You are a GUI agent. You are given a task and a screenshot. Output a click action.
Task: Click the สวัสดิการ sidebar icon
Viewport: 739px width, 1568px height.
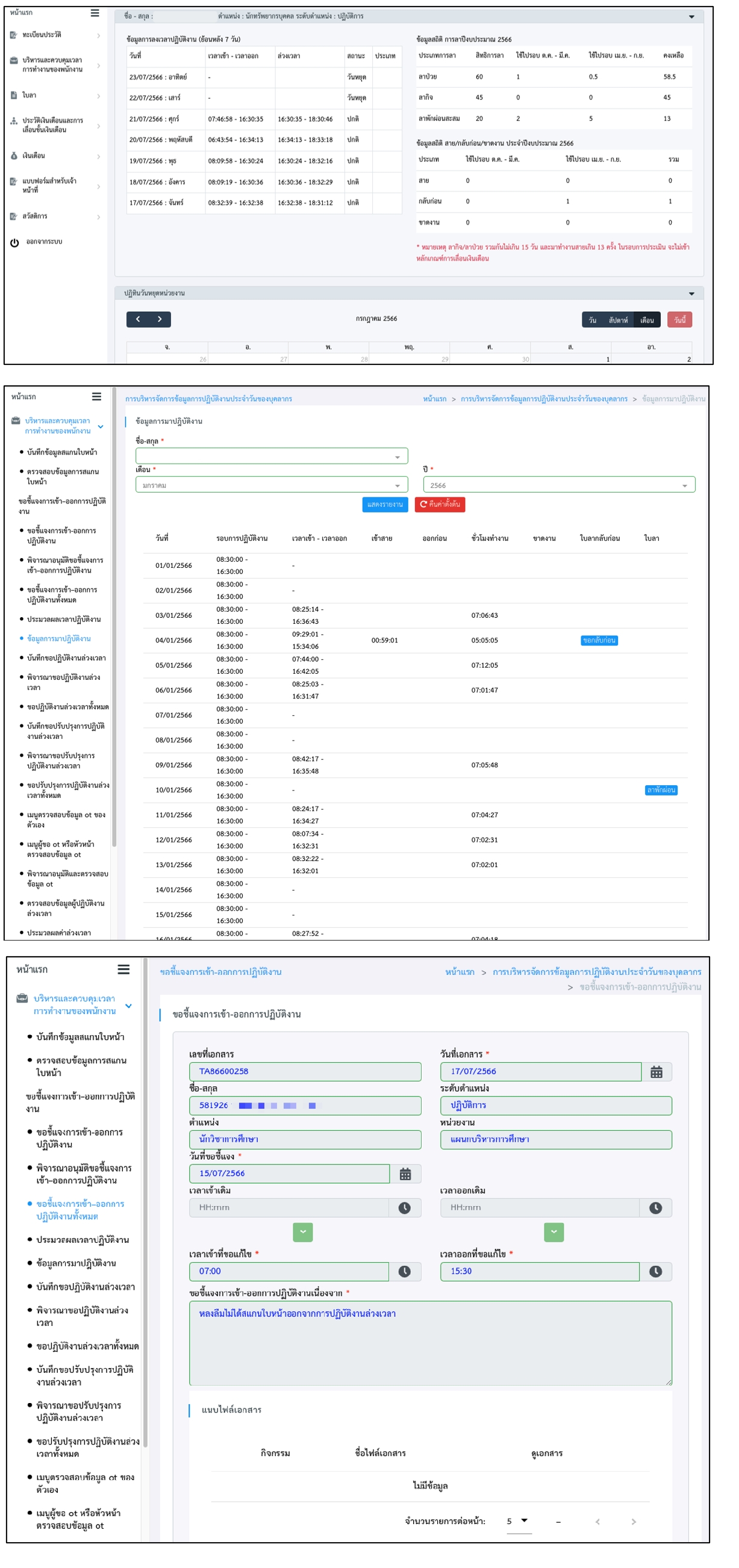(13, 216)
